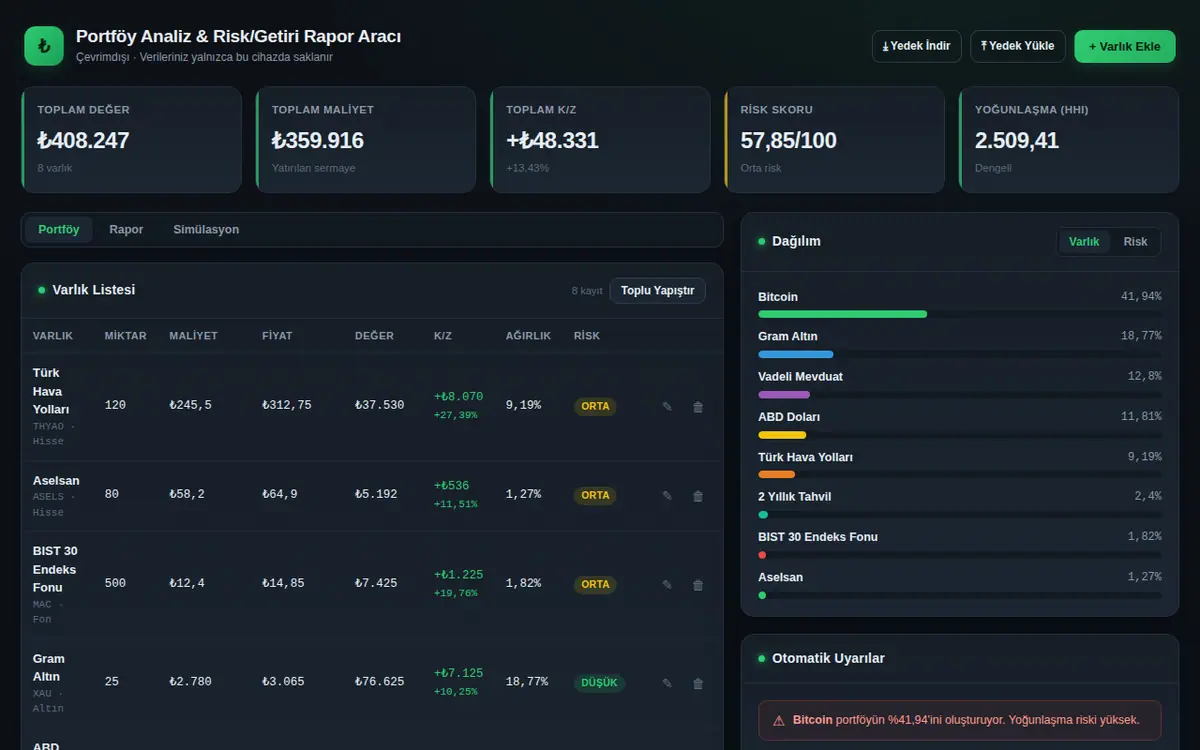Edit the Türk Hava Yolları row
Image resolution: width=1200 pixels, height=750 pixels.
pos(667,407)
